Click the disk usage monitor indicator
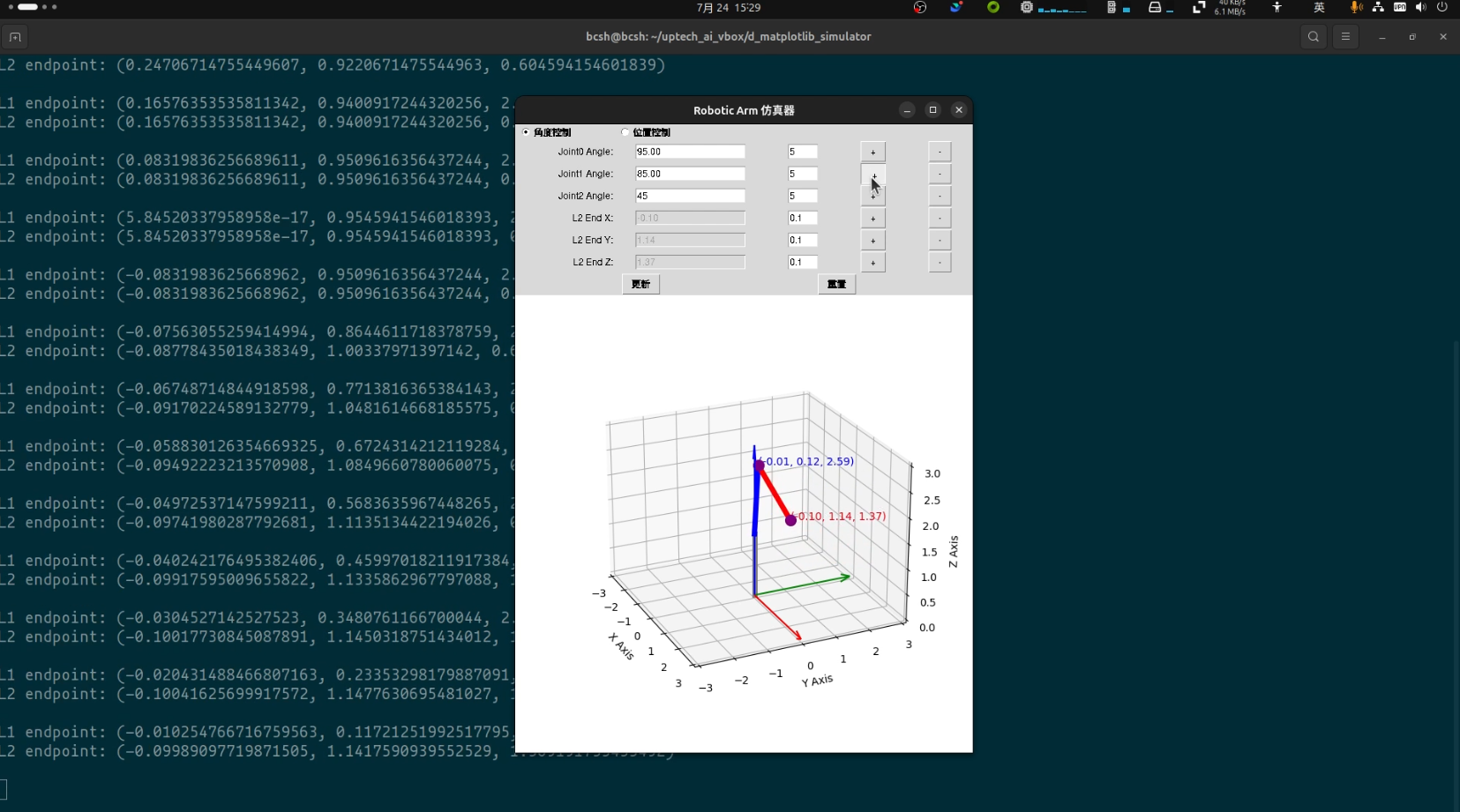Viewport: 1460px width, 812px height. click(x=1161, y=7)
